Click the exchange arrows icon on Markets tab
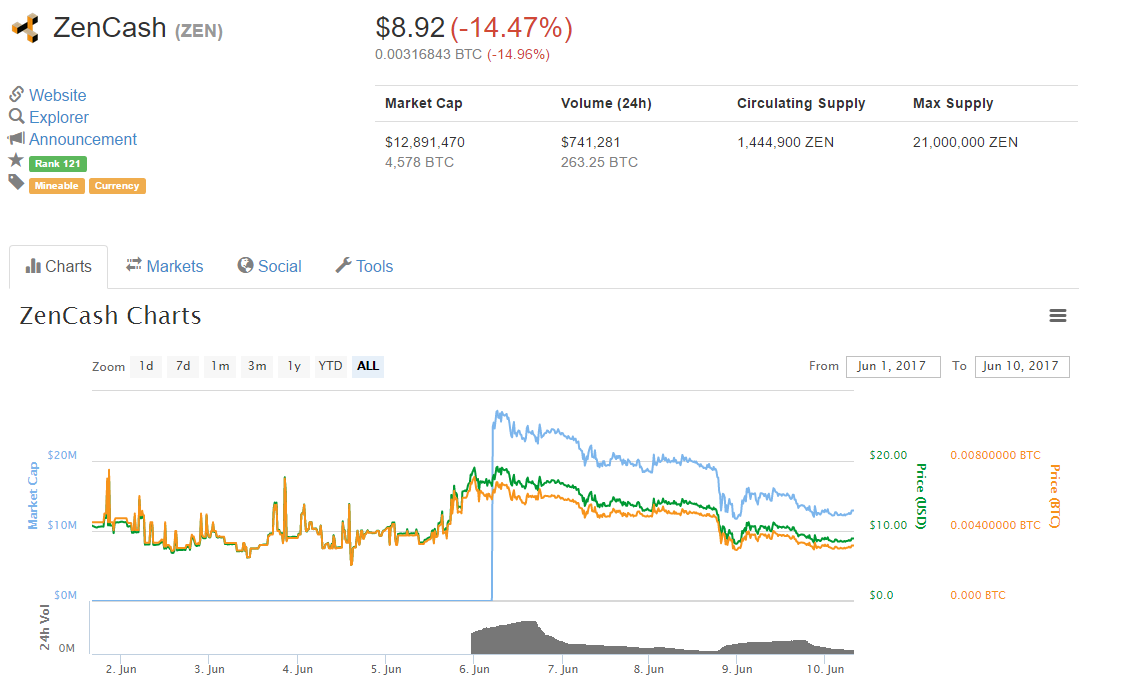Screen dimensions: 1124x686 134,265
